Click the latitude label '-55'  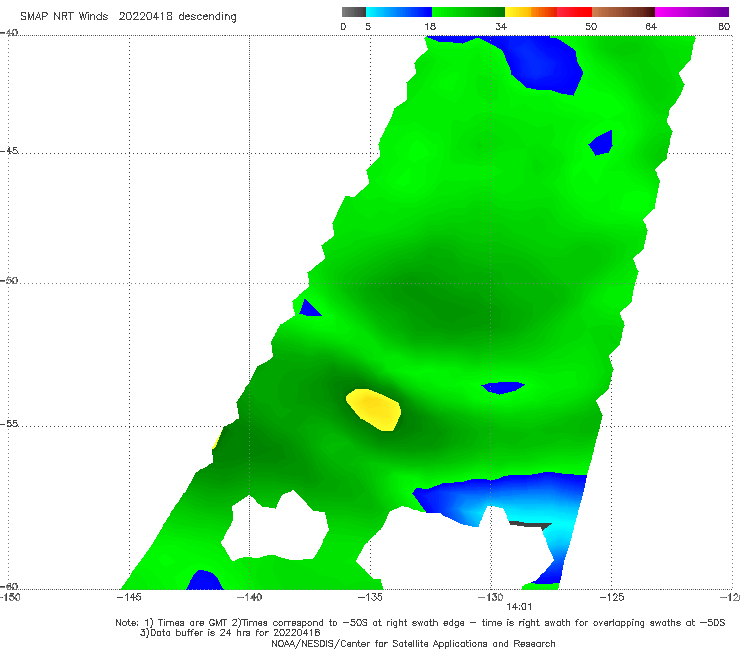point(9,423)
